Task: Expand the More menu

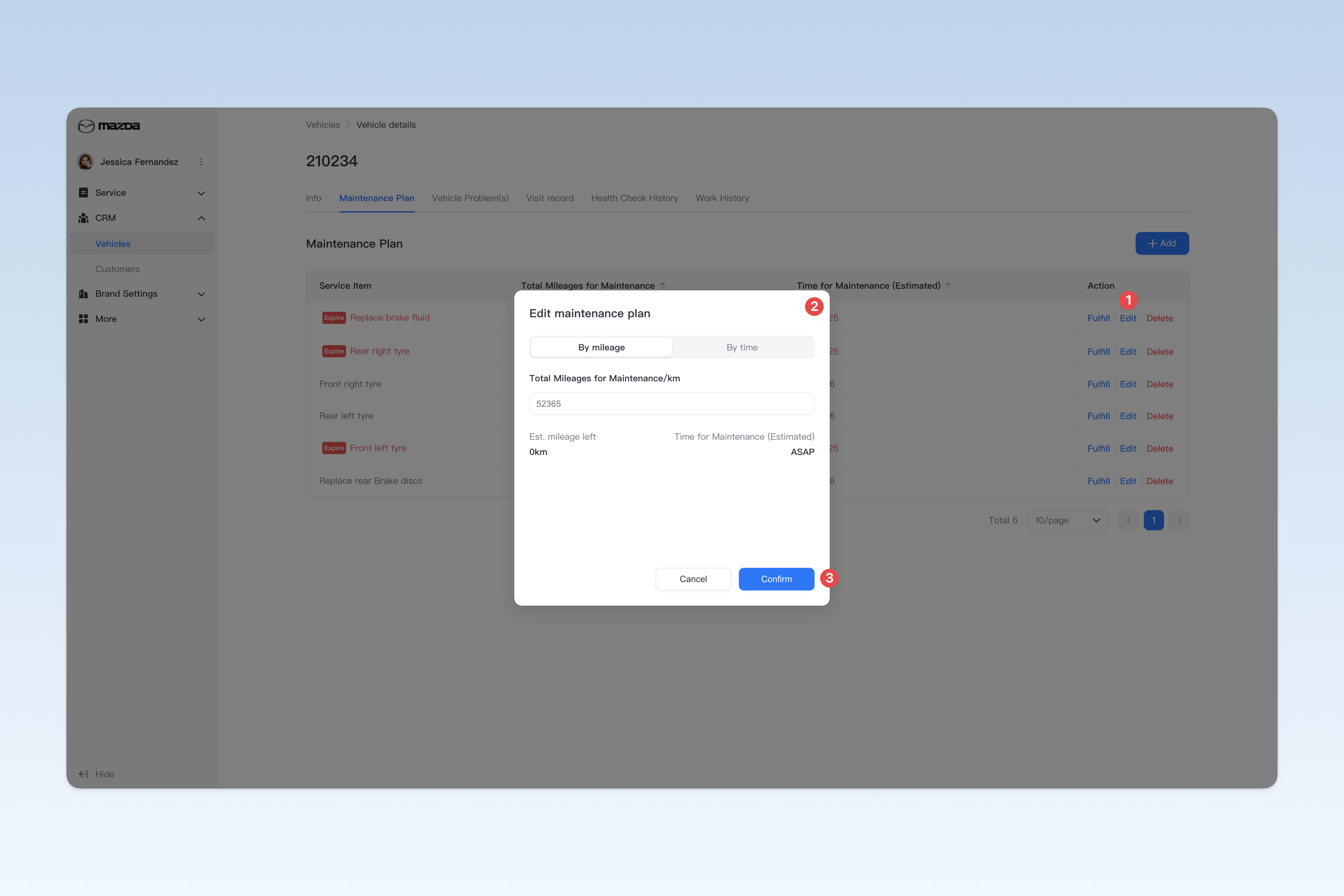Action: [x=201, y=320]
